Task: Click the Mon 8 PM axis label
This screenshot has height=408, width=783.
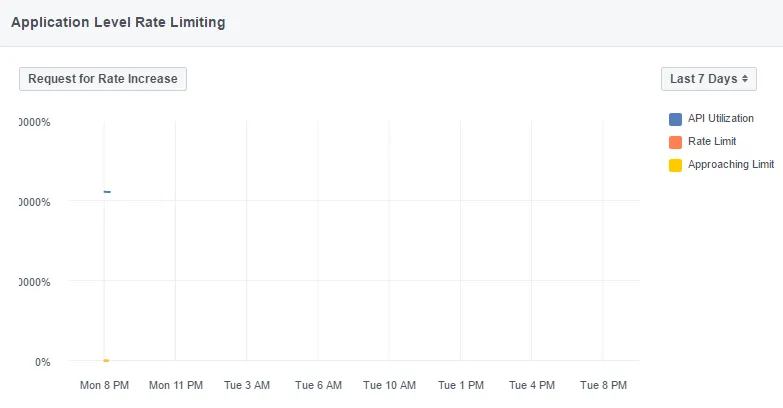Action: (103, 385)
